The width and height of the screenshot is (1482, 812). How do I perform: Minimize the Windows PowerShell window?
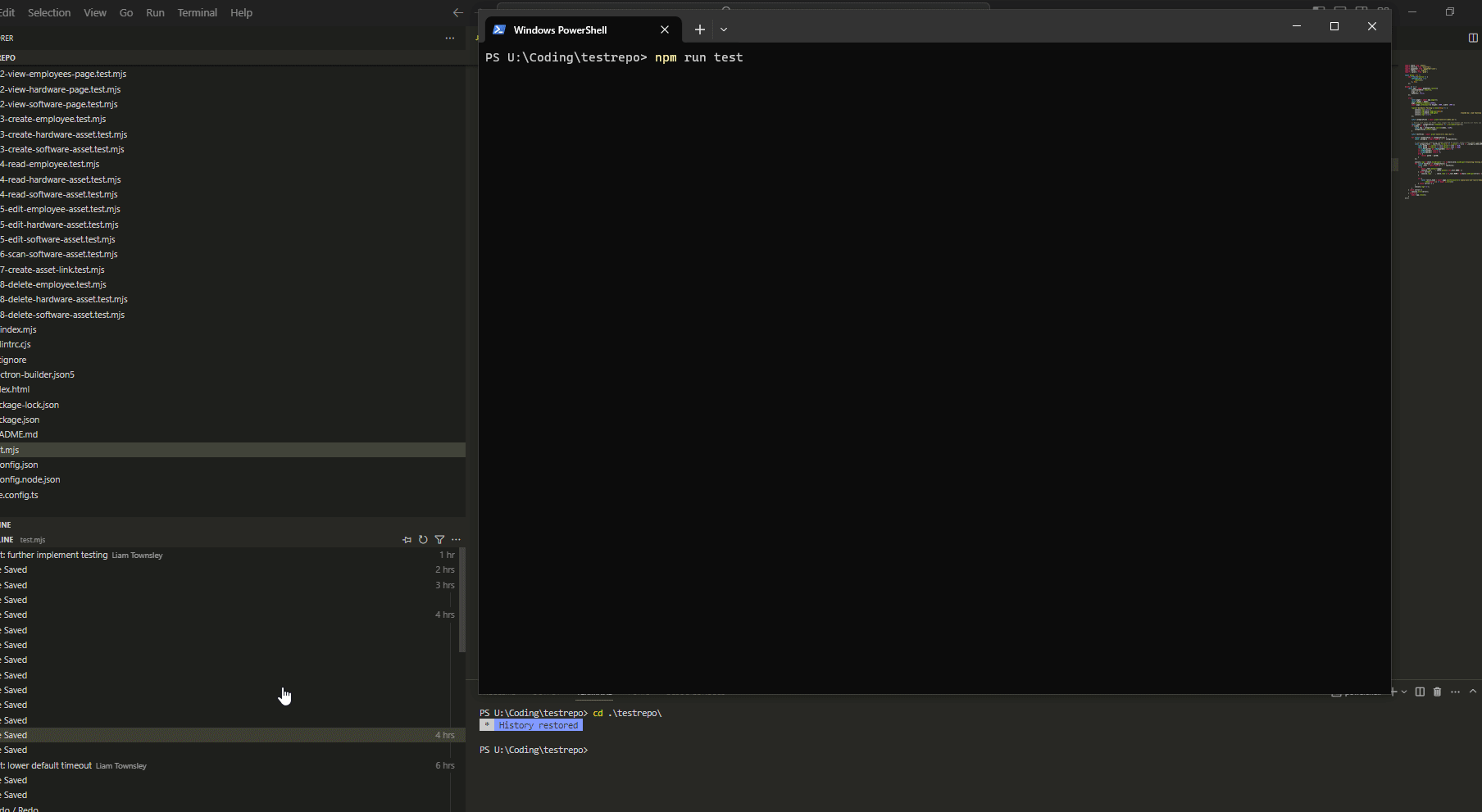(1297, 26)
